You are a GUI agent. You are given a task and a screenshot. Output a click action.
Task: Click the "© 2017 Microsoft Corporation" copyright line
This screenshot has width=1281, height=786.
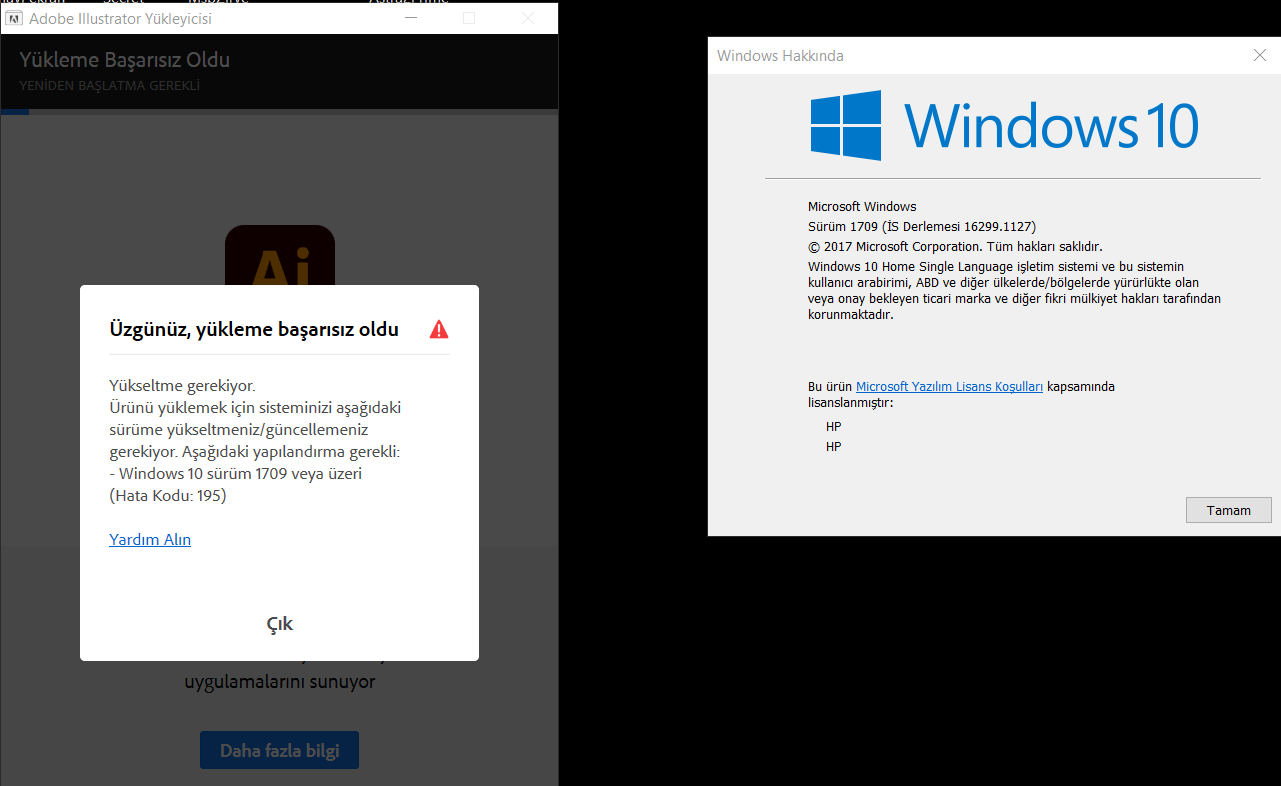(895, 246)
